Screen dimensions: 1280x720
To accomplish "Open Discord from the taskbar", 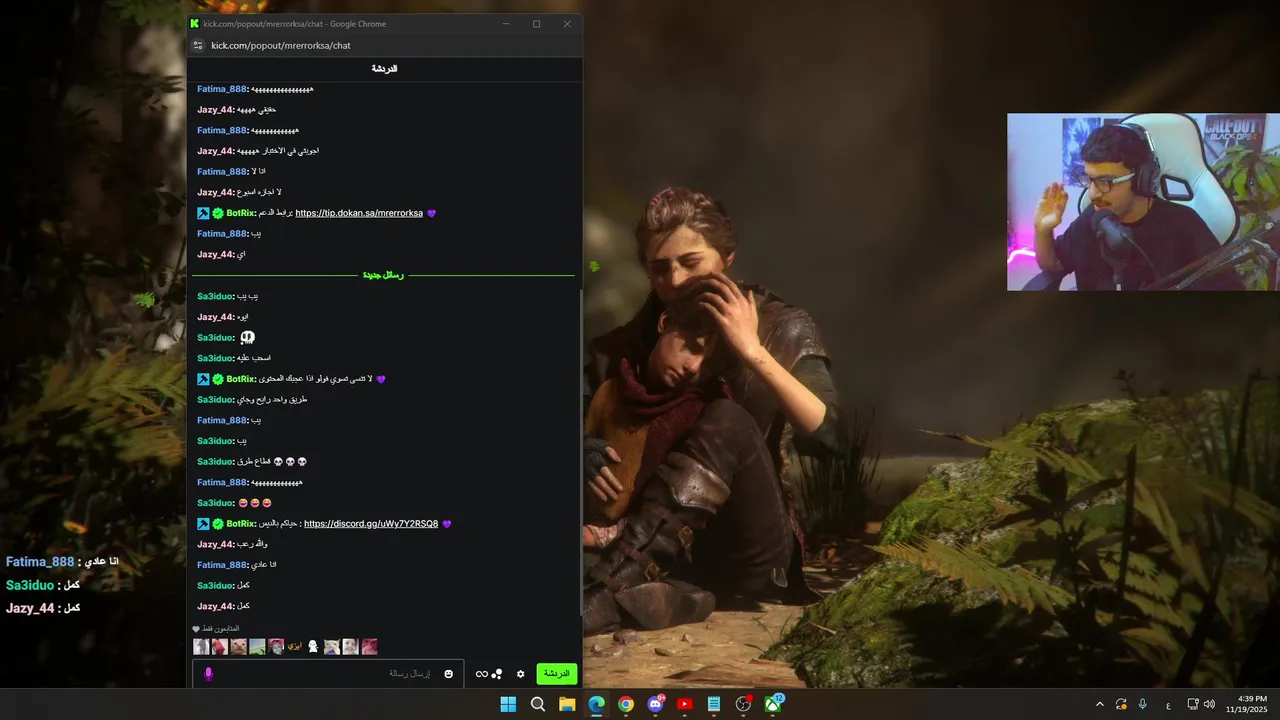I will click(655, 704).
